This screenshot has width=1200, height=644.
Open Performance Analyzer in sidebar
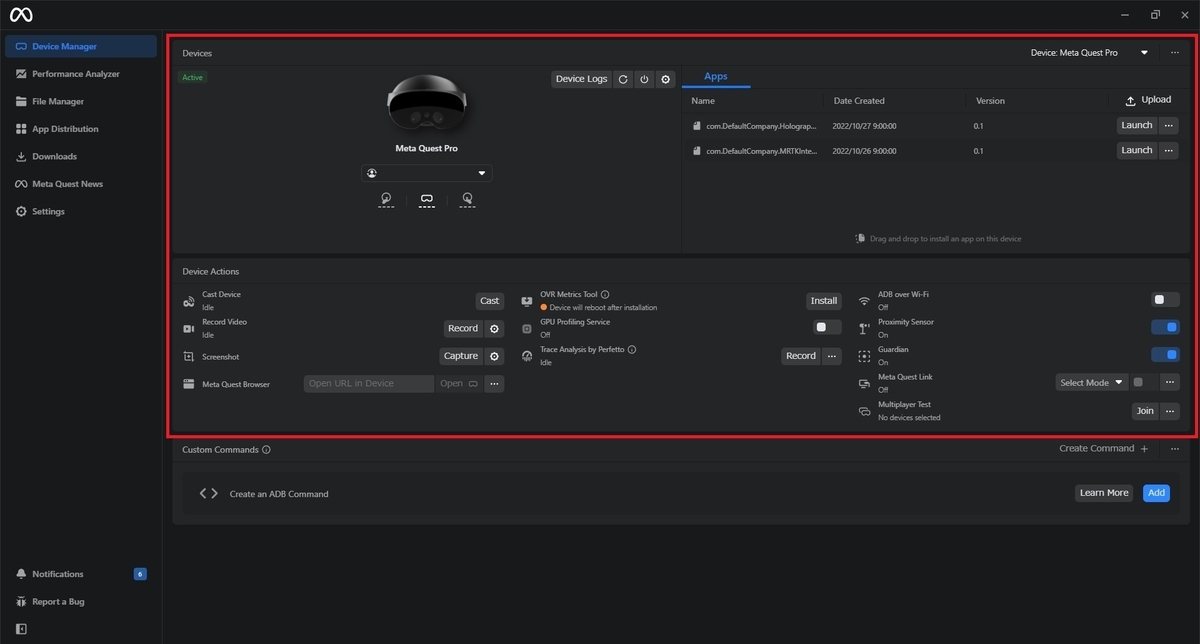[81, 74]
